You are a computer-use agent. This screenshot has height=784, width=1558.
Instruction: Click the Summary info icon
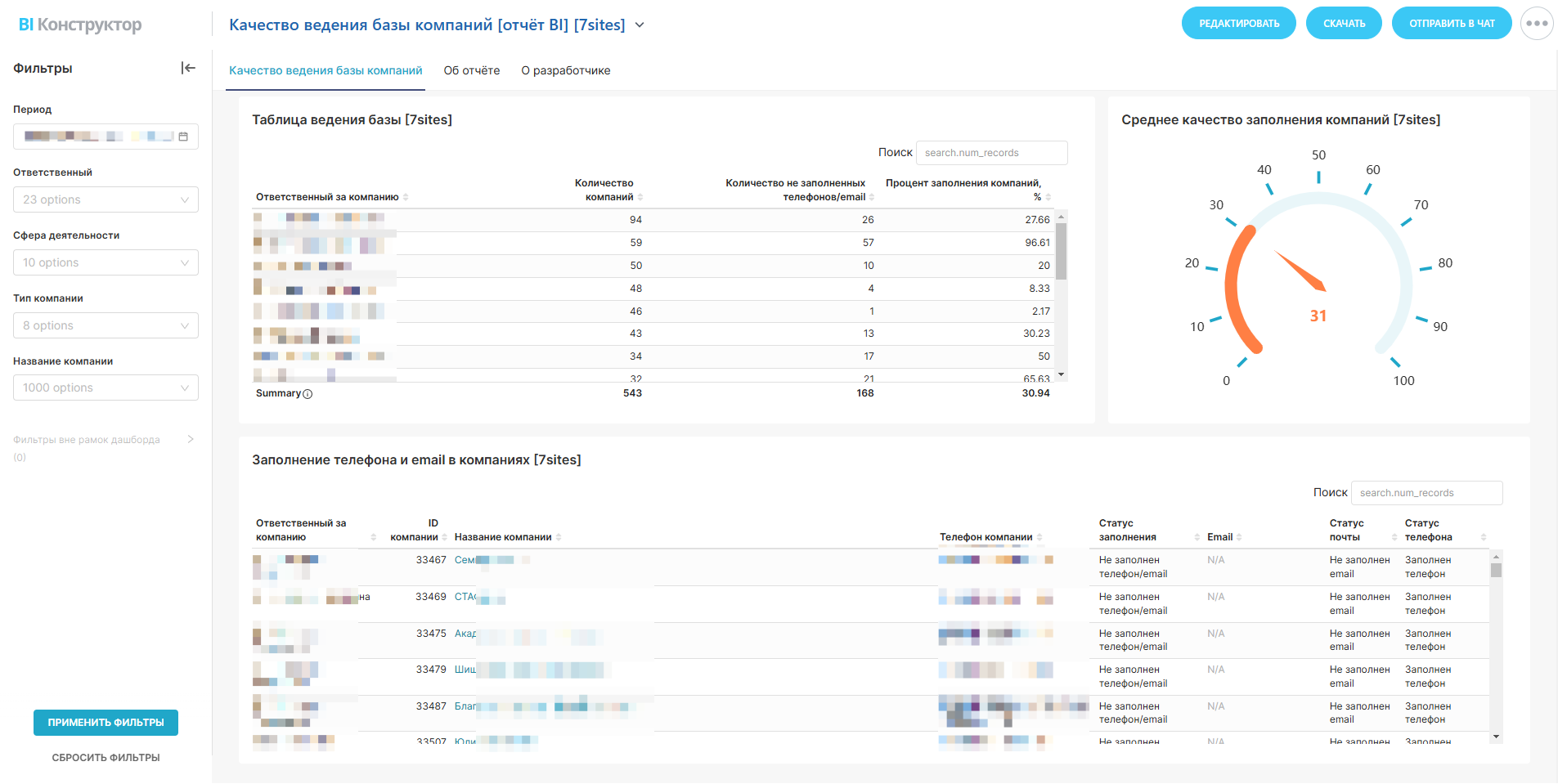coord(308,394)
